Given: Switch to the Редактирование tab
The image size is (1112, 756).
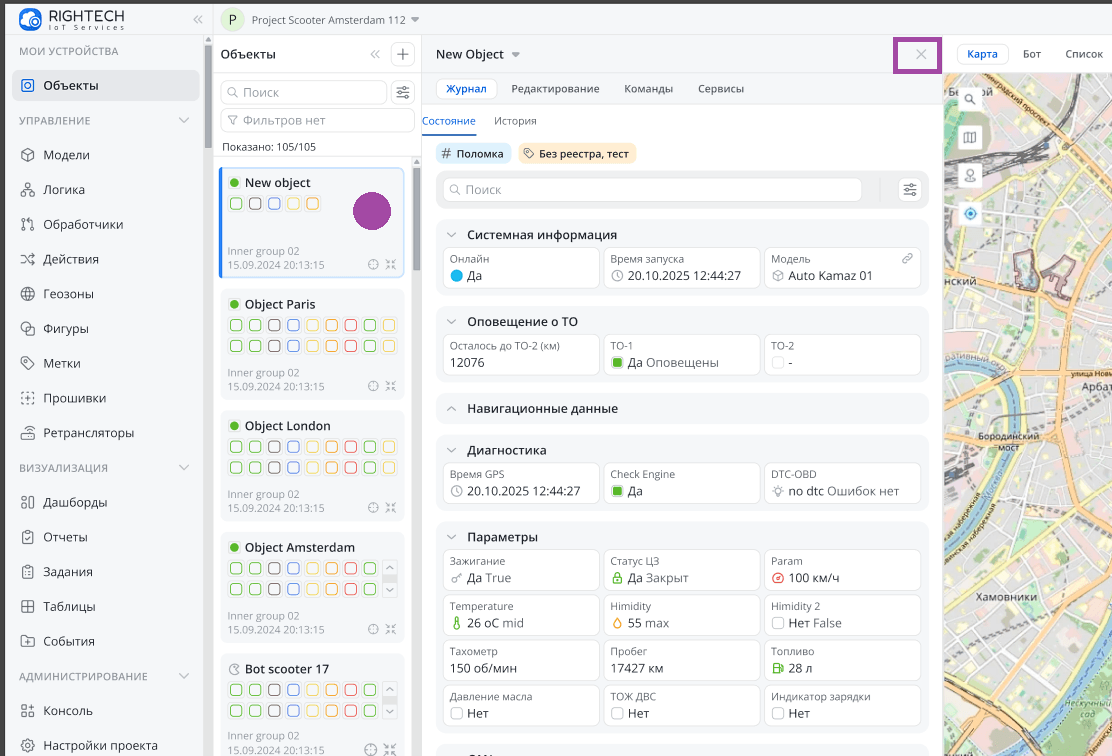Looking at the screenshot, I should pyautogui.click(x=555, y=89).
